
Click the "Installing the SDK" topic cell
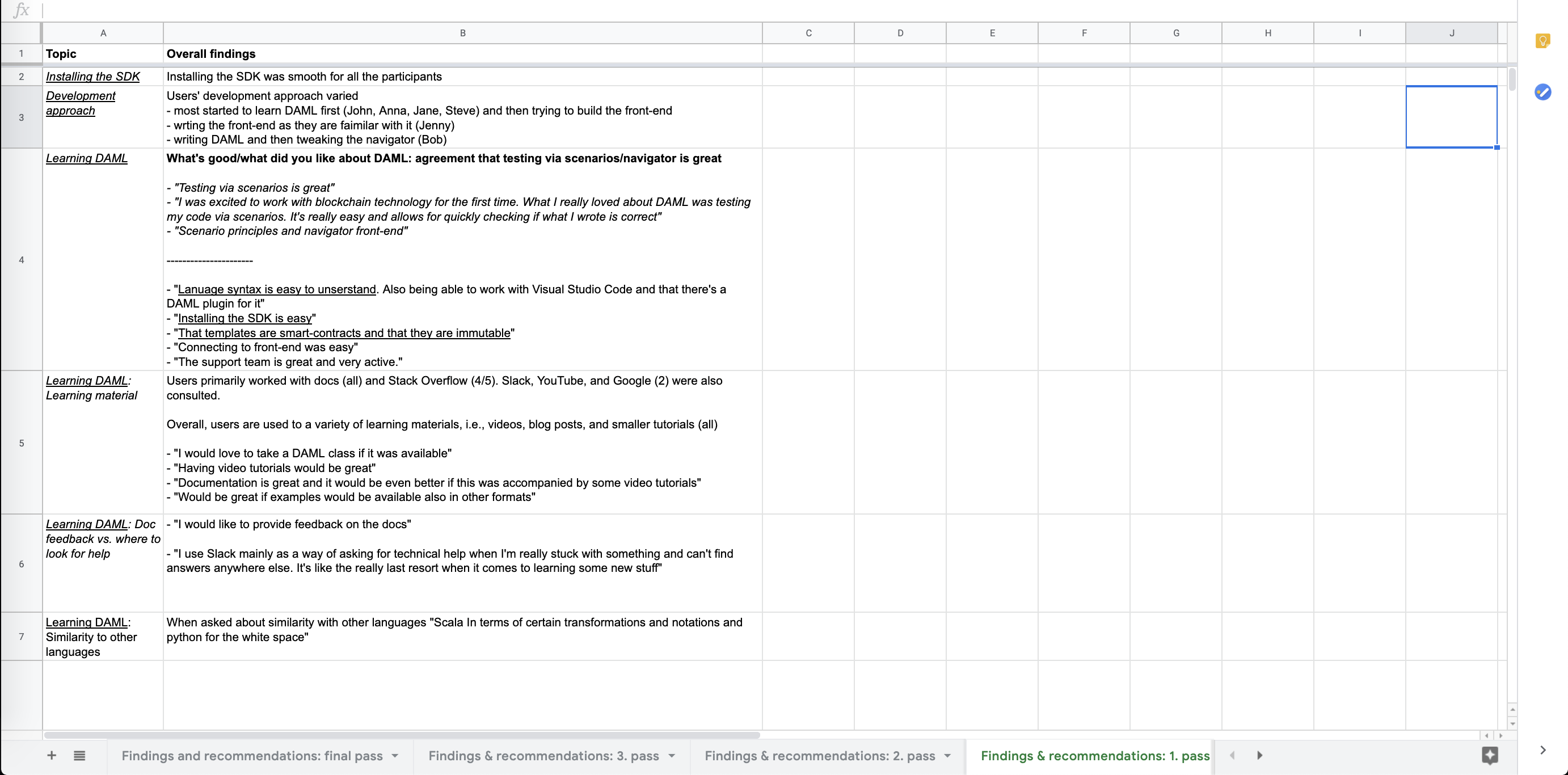(x=103, y=77)
